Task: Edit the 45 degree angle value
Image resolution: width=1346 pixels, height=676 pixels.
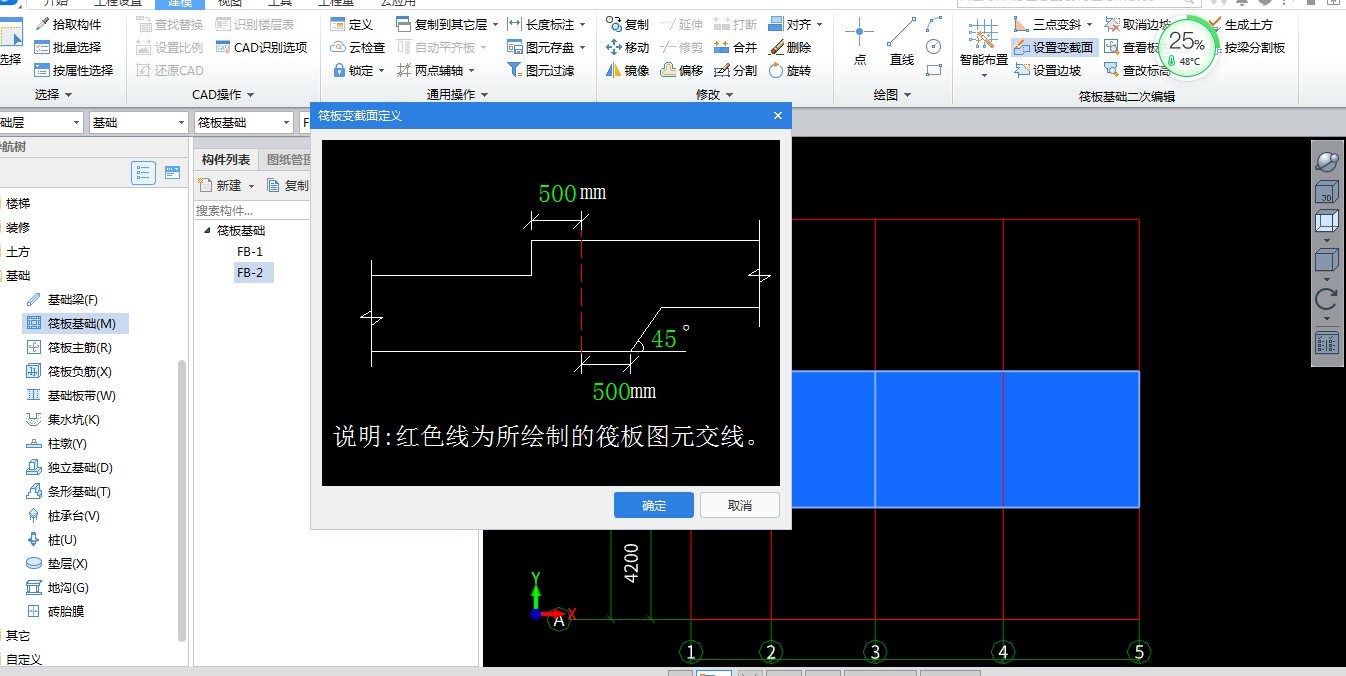Action: pyautogui.click(x=665, y=339)
